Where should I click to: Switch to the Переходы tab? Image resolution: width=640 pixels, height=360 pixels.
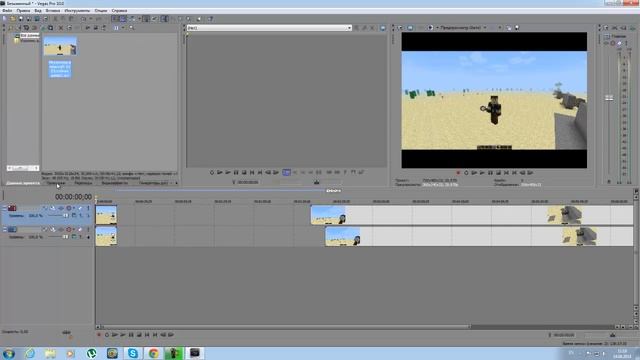click(84, 183)
